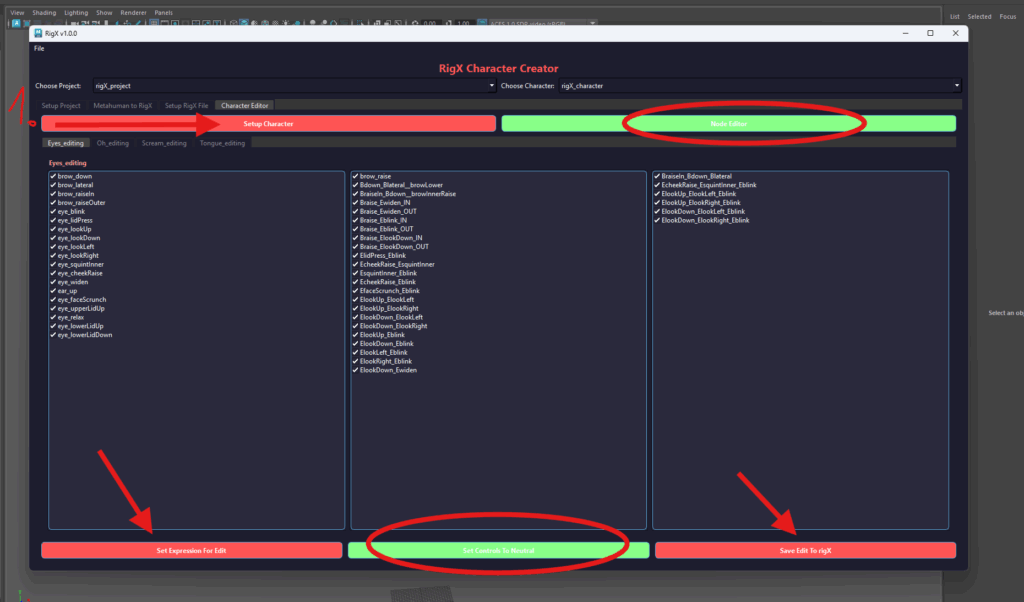This screenshot has height=602, width=1024.
Task: Switch to the Setup Project tab
Action: tap(61, 105)
